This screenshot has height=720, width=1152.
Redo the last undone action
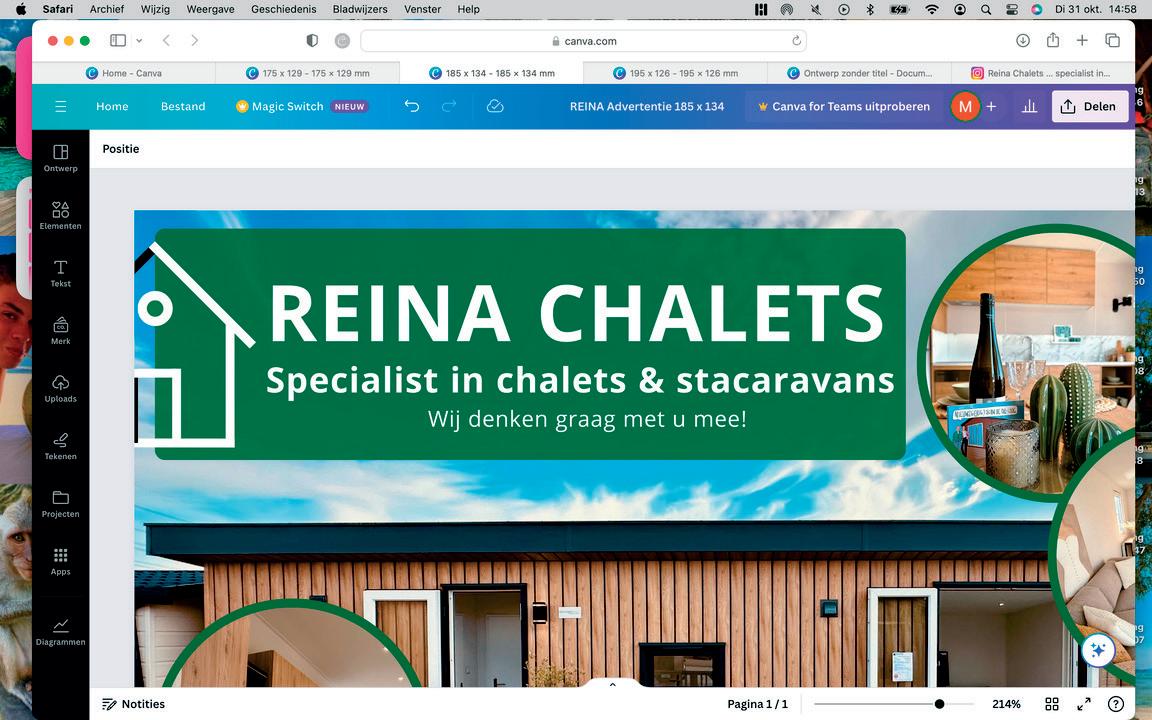pyautogui.click(x=449, y=107)
